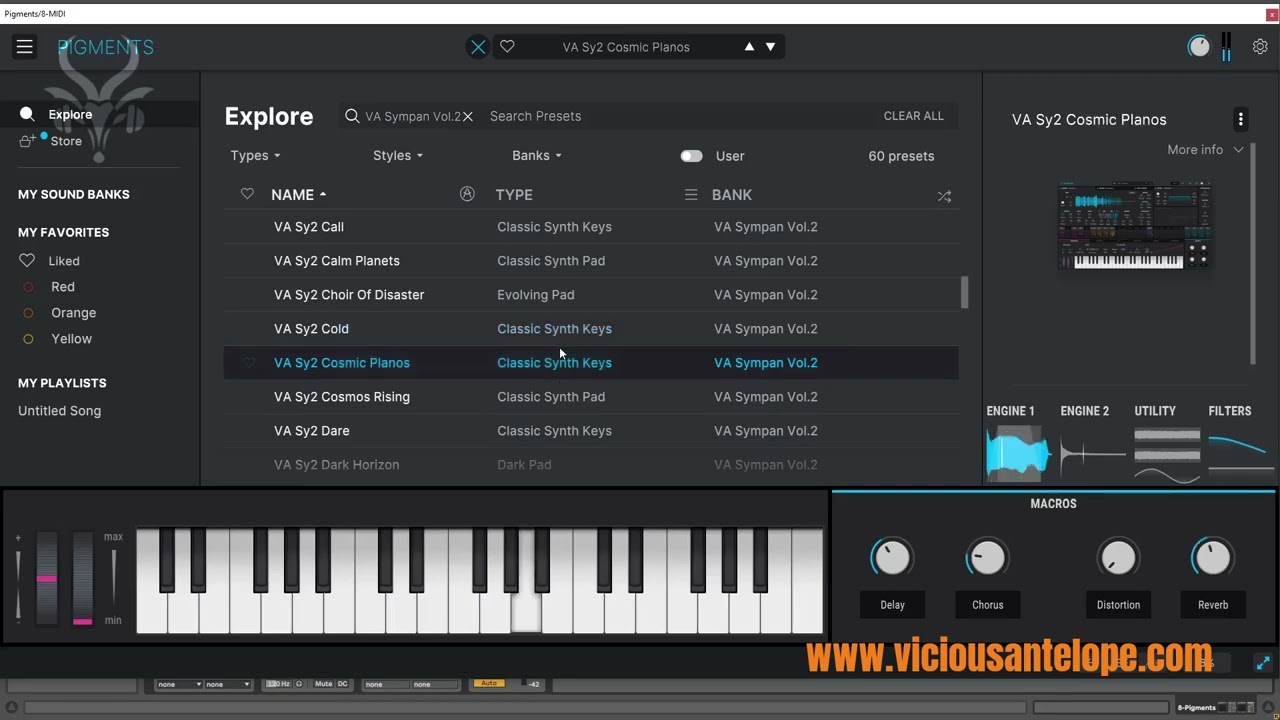The image size is (1280, 720).
Task: Click the pitch bend wheel strip
Action: (x=47, y=579)
